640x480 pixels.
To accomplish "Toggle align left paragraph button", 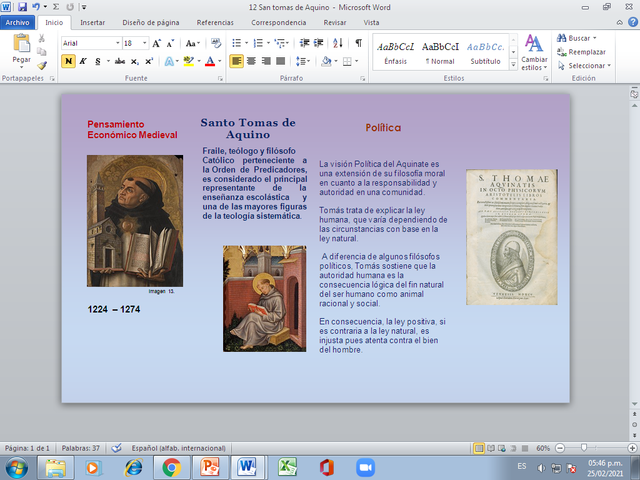I will tap(236, 61).
